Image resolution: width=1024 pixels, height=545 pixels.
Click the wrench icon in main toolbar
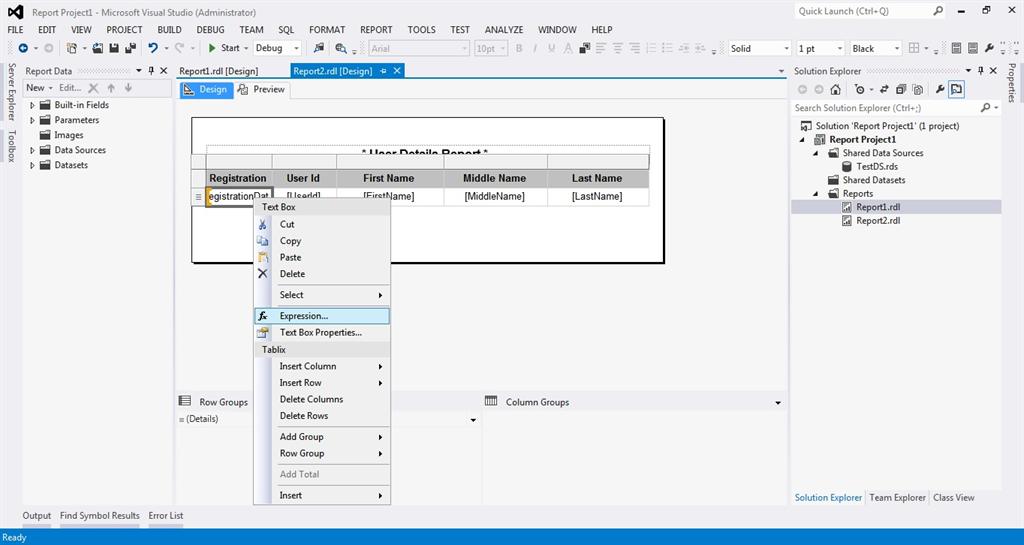(x=989, y=48)
